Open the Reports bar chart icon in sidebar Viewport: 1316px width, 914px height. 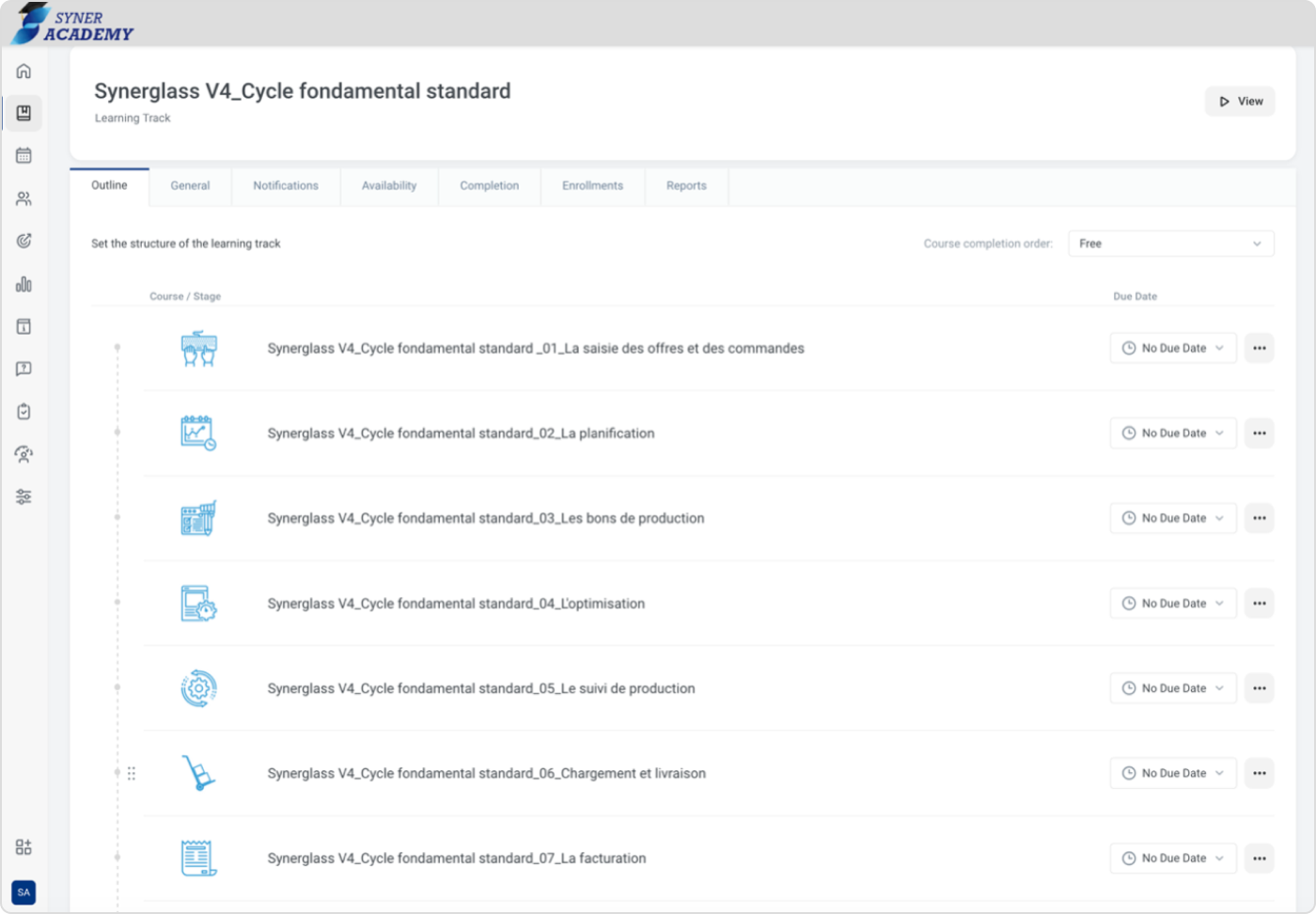pos(23,284)
